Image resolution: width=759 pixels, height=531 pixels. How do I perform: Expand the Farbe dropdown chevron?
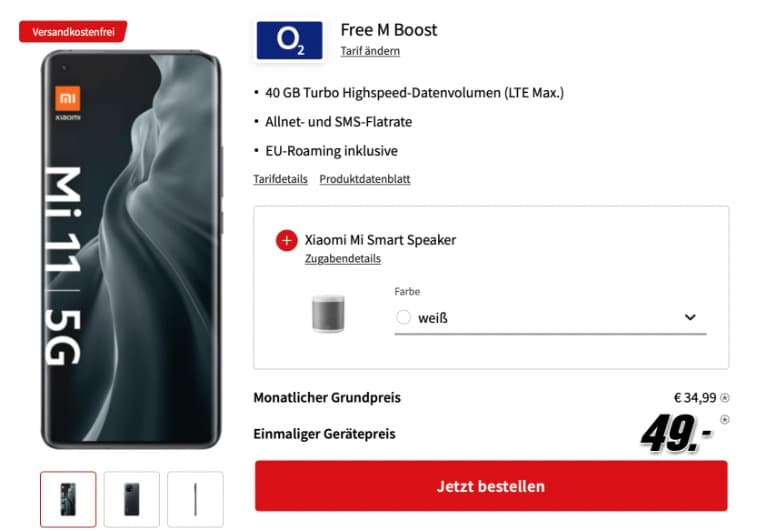[690, 318]
